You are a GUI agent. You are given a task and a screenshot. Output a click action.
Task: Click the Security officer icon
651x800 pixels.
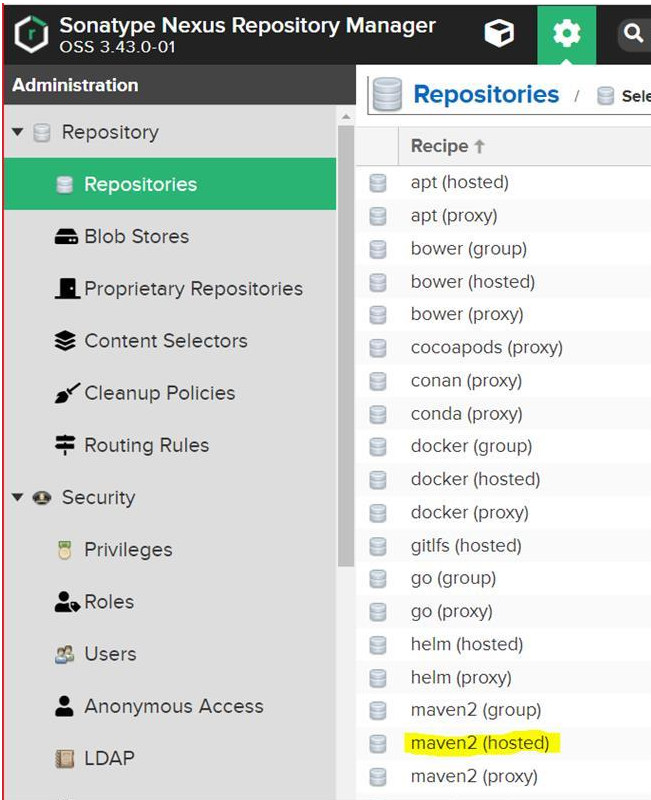[42, 497]
